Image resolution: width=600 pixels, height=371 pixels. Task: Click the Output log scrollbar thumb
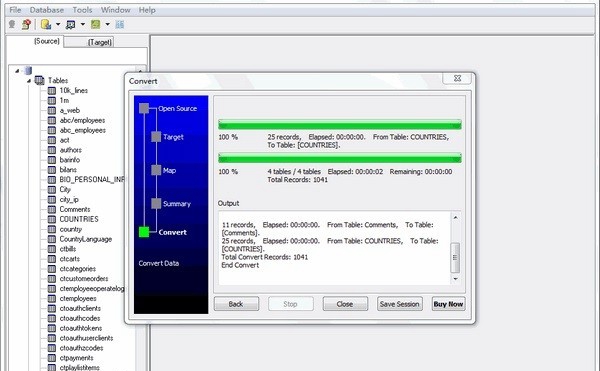pyautogui.click(x=455, y=257)
